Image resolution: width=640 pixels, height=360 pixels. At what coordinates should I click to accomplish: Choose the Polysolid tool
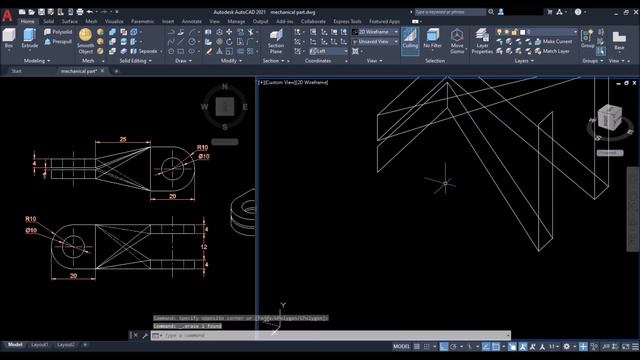pos(58,32)
